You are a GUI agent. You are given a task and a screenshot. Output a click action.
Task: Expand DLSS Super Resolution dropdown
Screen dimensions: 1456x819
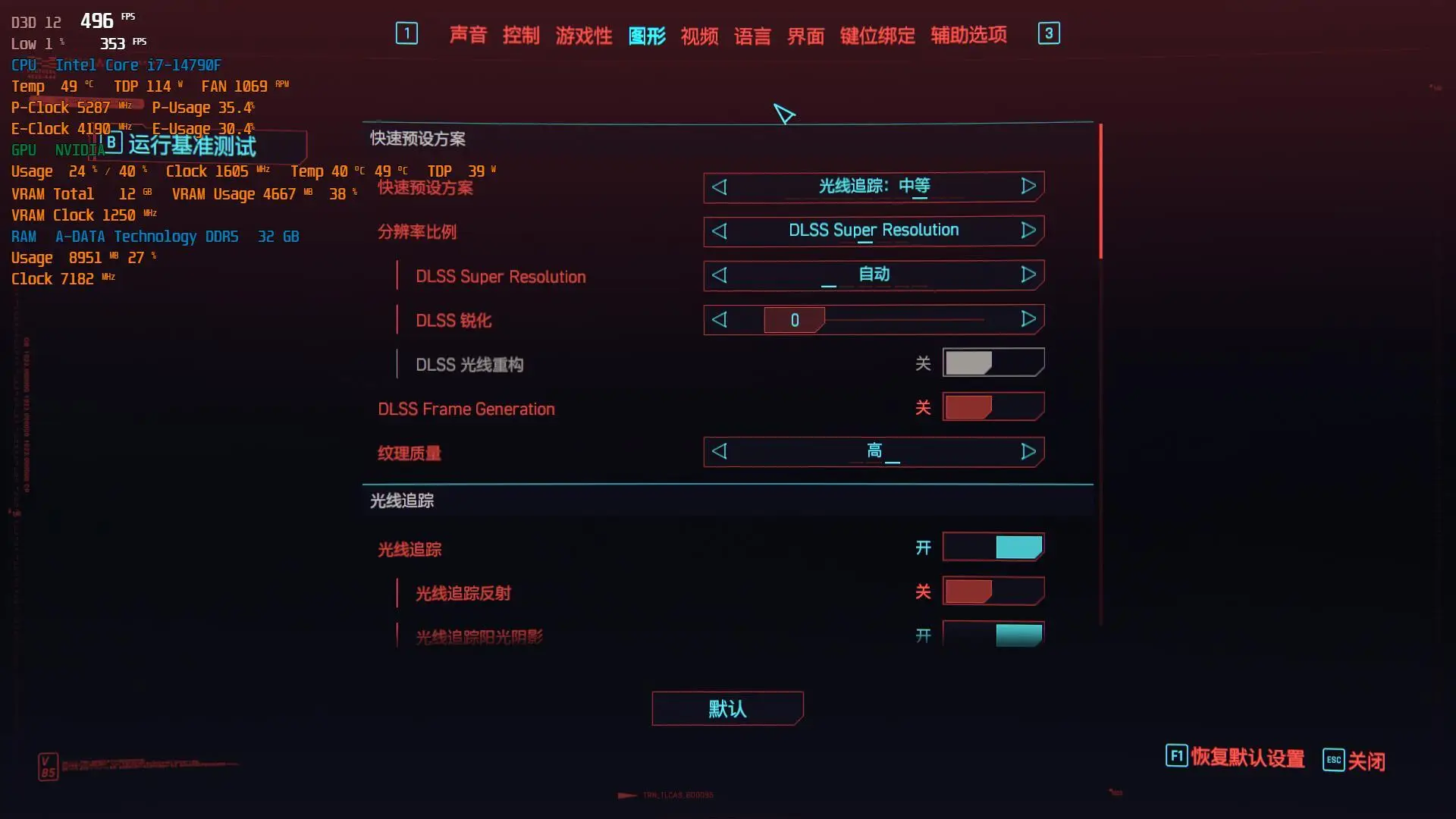coord(872,275)
